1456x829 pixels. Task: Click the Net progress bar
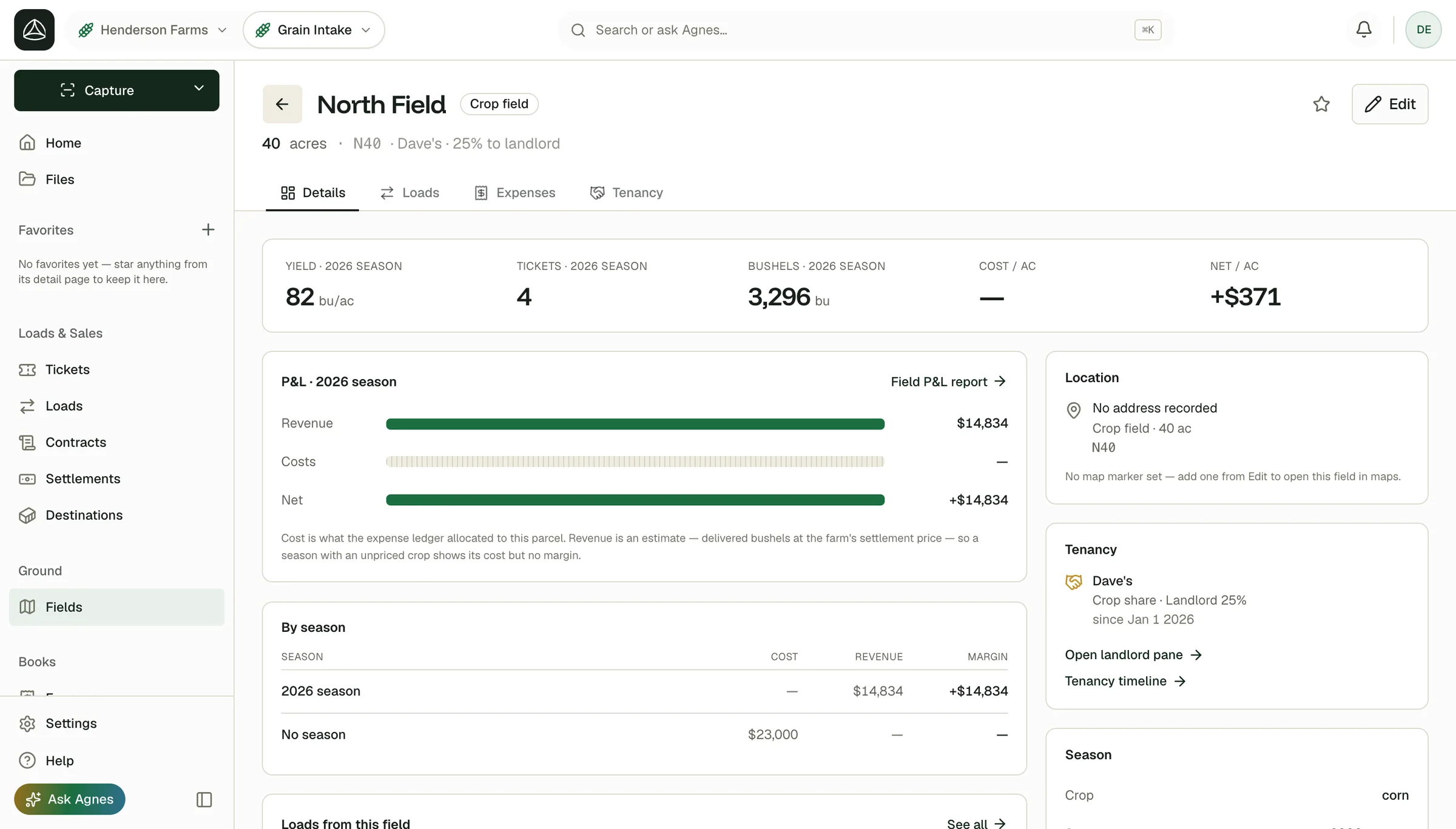click(635, 500)
